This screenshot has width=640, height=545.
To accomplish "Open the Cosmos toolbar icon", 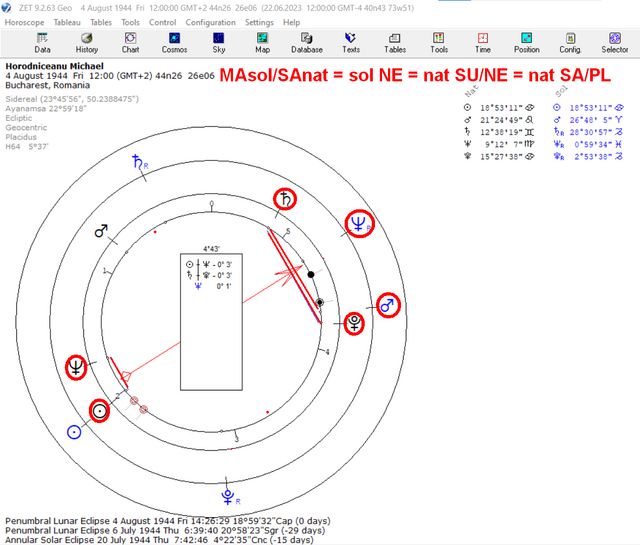I will point(174,43).
